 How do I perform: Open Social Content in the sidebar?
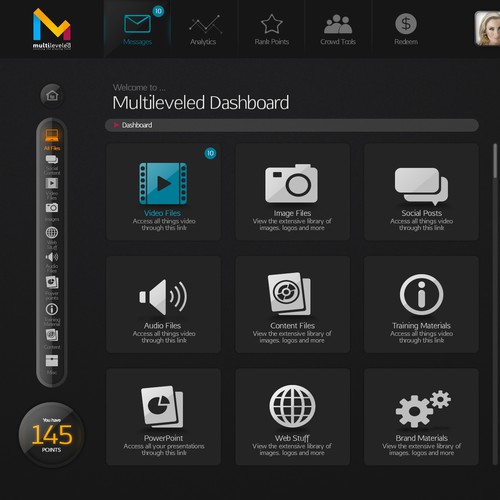52,165
